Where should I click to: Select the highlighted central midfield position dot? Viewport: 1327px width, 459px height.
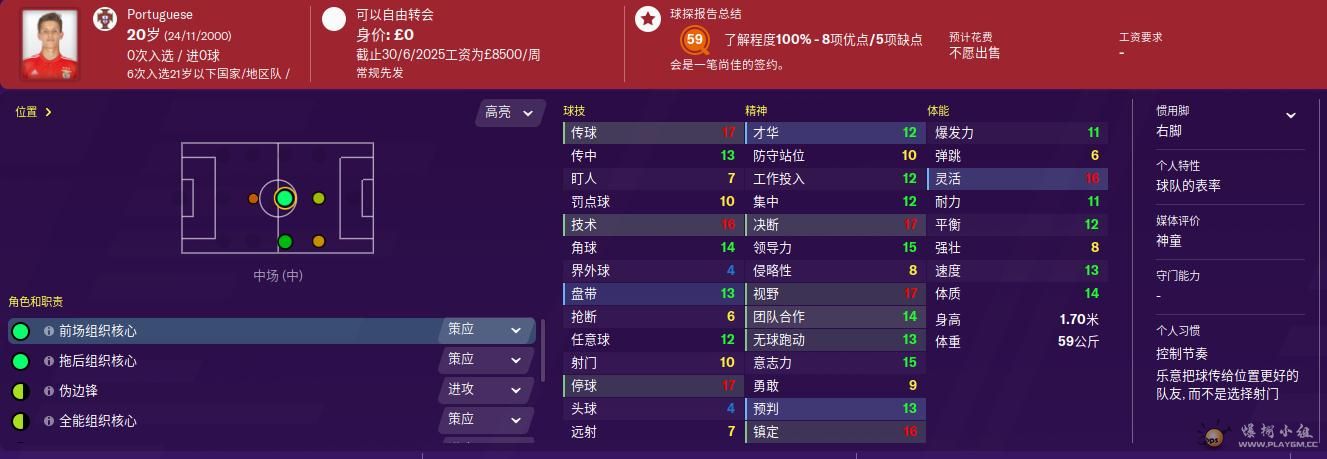[x=285, y=198]
